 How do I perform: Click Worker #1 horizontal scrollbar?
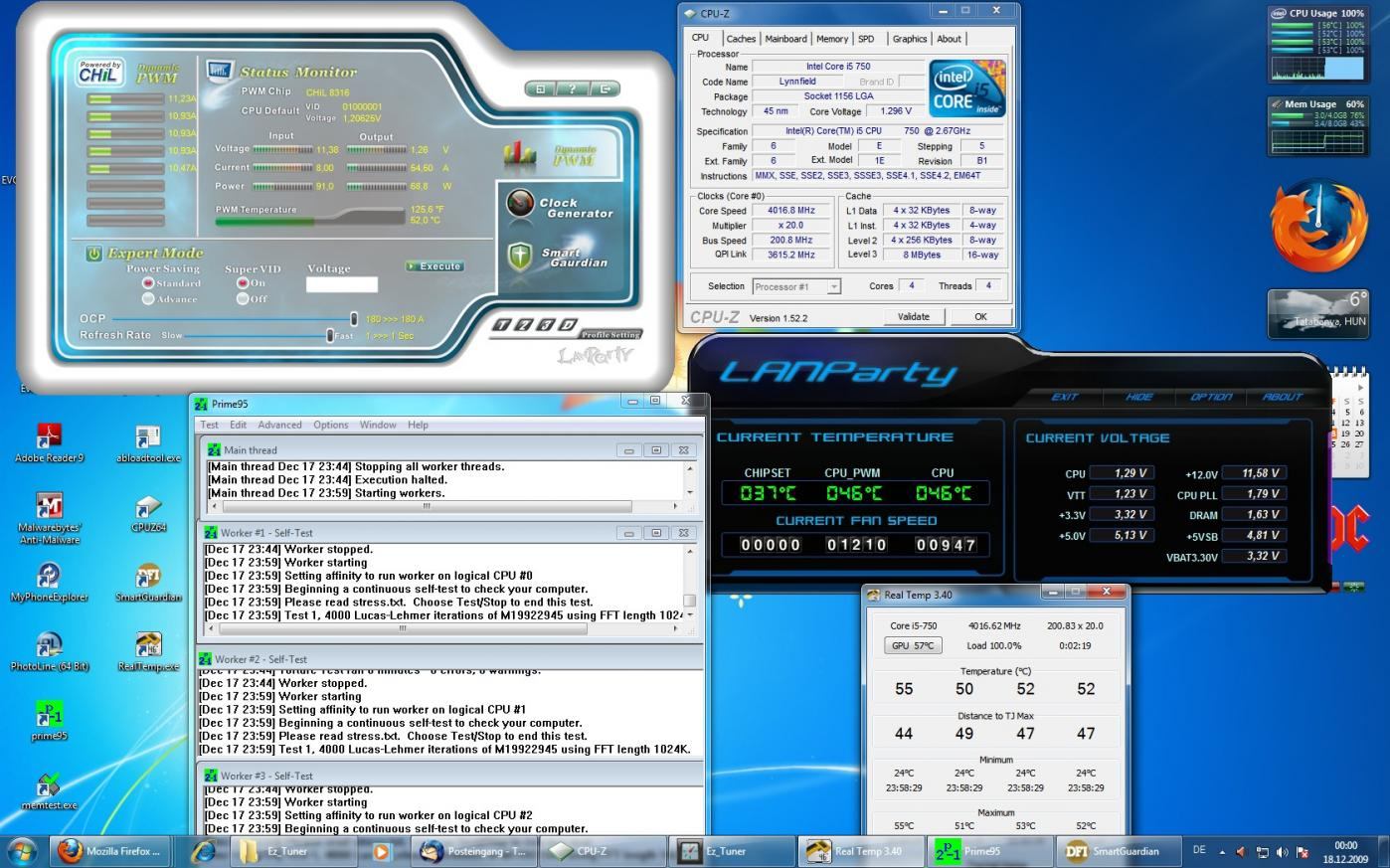coord(444,628)
